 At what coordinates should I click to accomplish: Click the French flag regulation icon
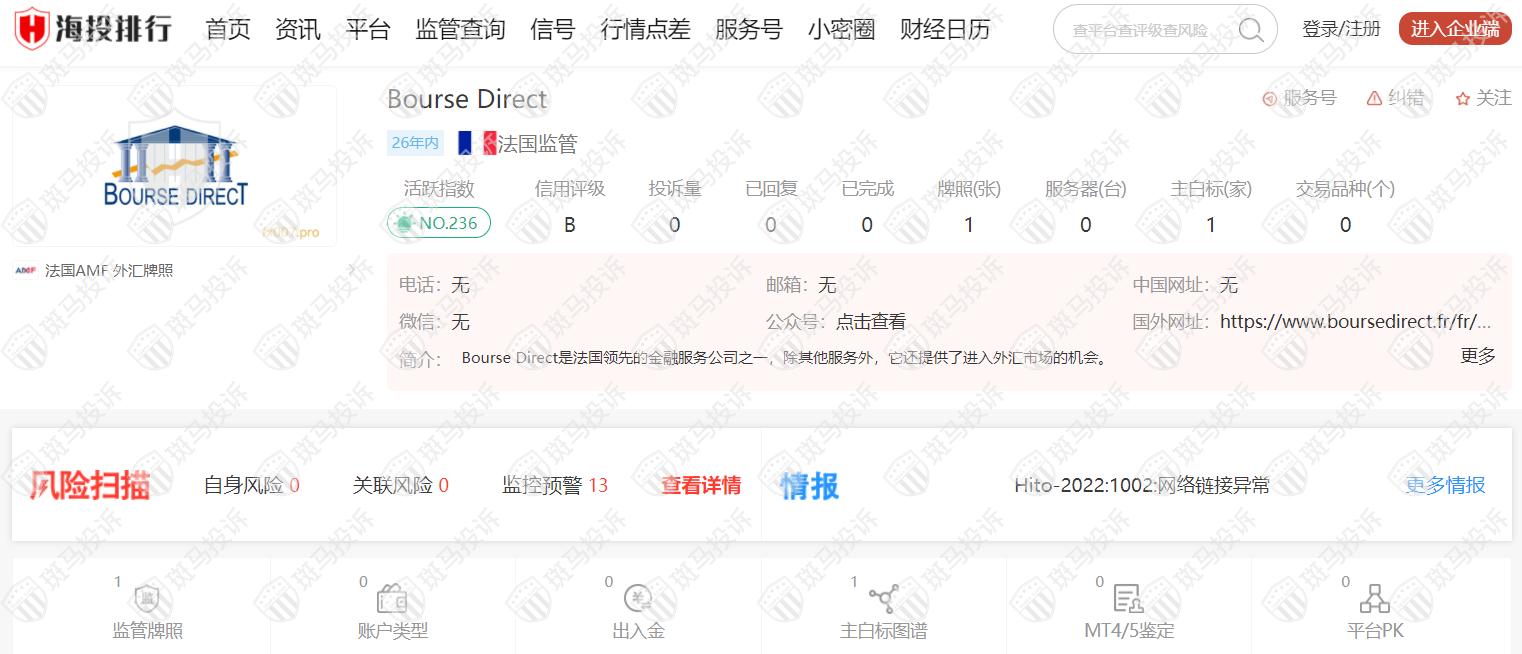coord(476,143)
